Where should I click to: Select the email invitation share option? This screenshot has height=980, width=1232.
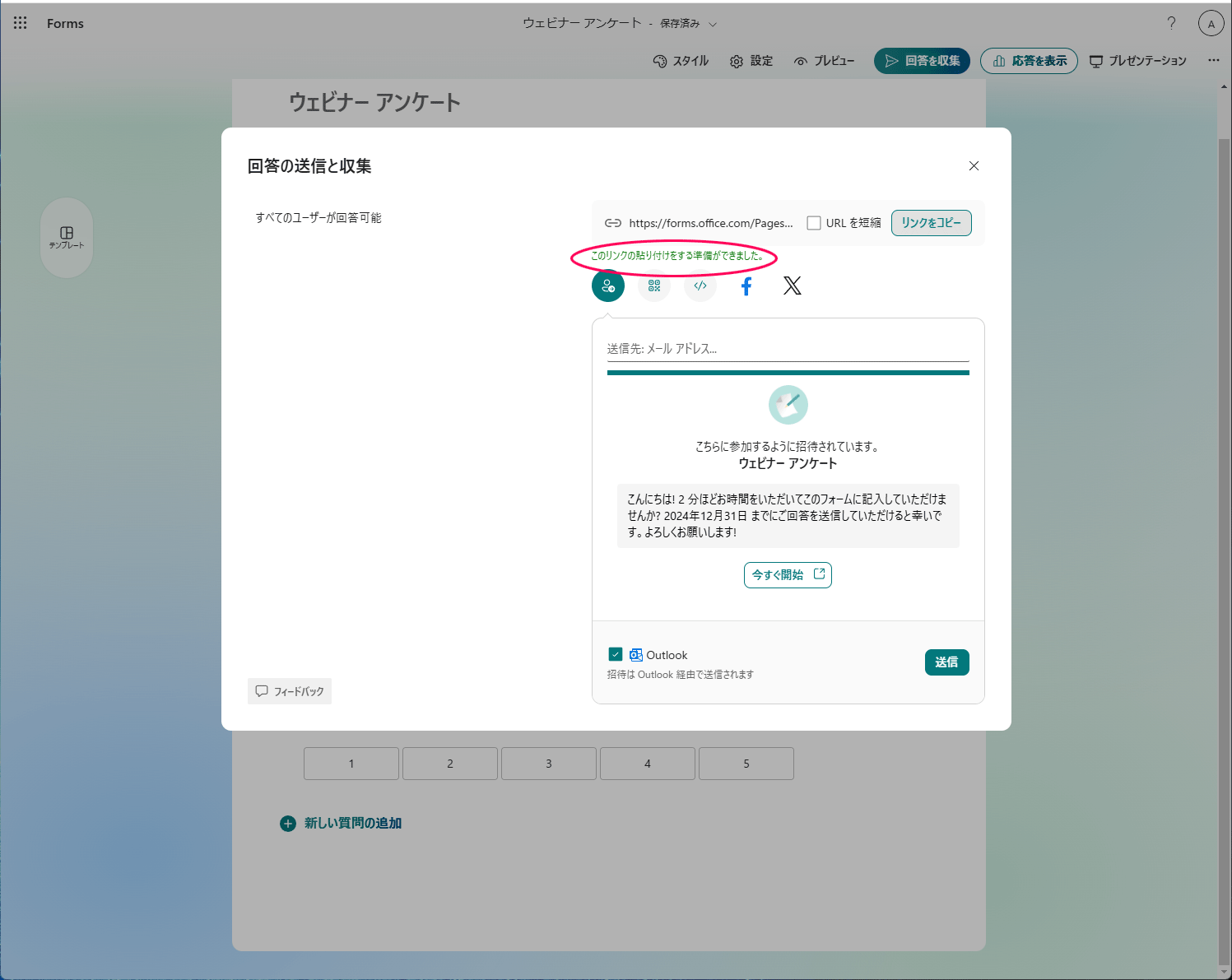607,286
